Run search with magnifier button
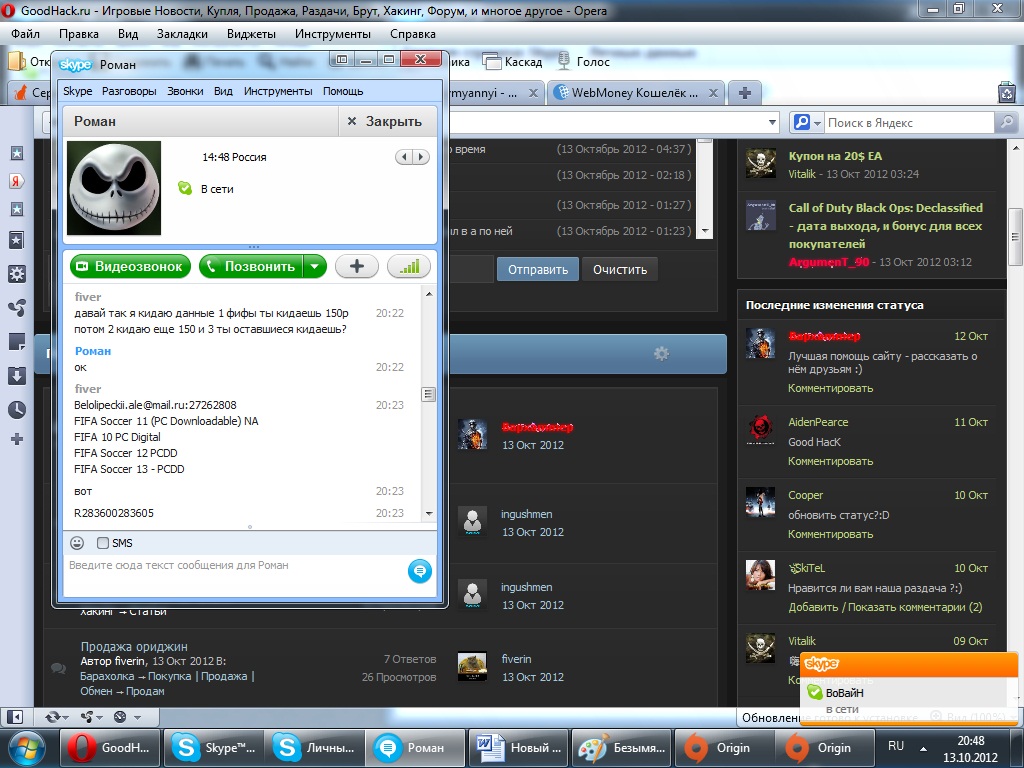The image size is (1024, 768). [x=1006, y=122]
